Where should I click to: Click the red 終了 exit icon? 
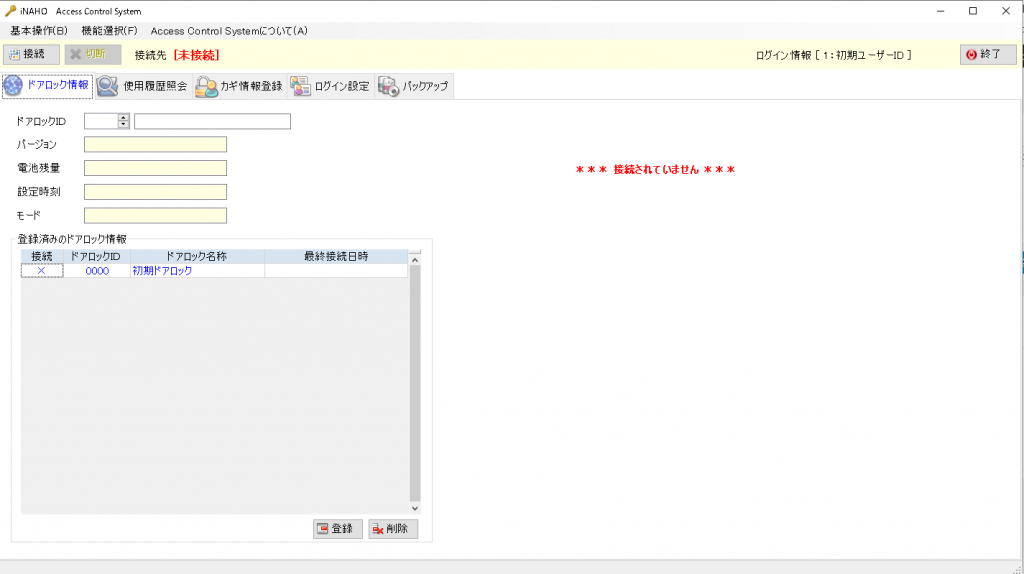[x=970, y=54]
